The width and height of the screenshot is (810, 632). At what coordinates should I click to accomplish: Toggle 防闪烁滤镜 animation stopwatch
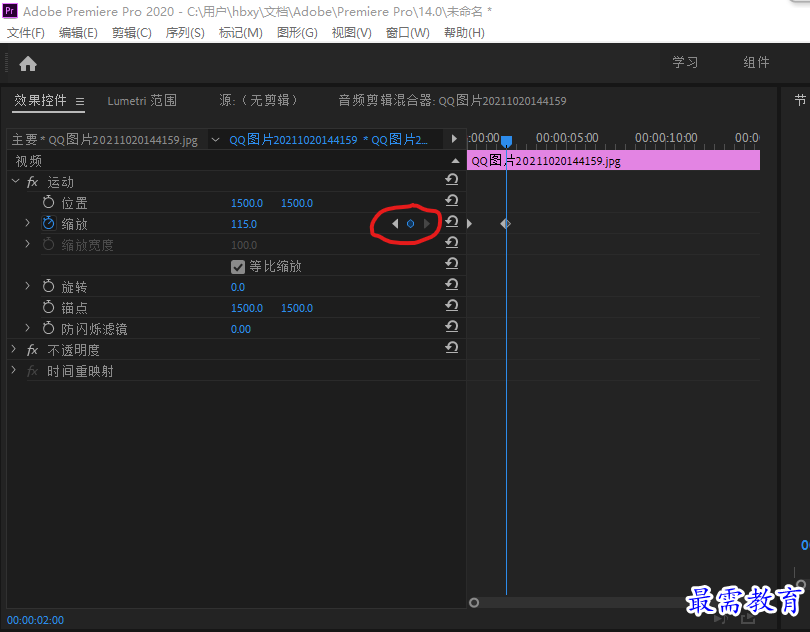(49, 328)
